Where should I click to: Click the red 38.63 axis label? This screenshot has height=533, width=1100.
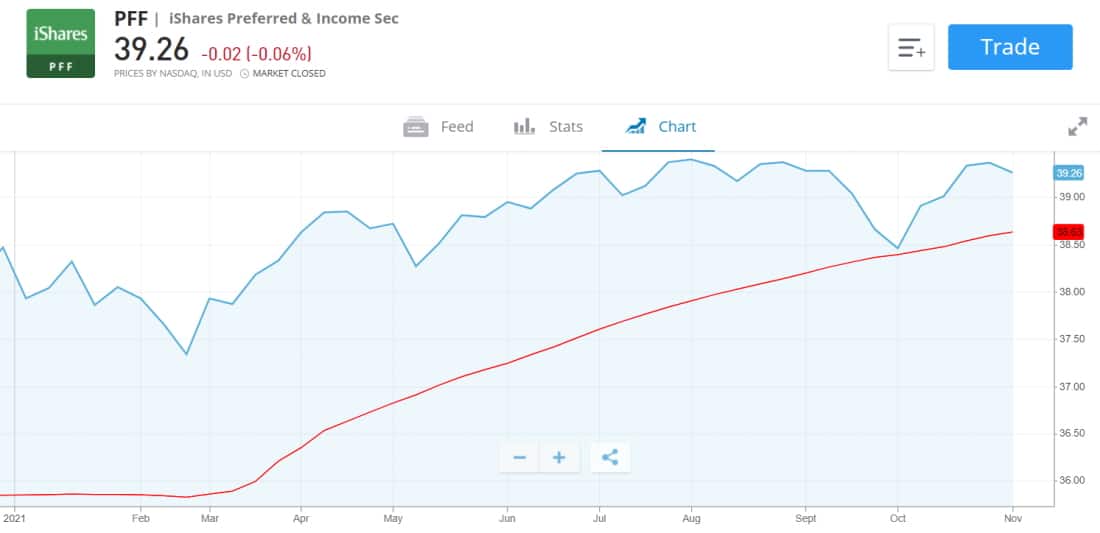click(x=1069, y=232)
